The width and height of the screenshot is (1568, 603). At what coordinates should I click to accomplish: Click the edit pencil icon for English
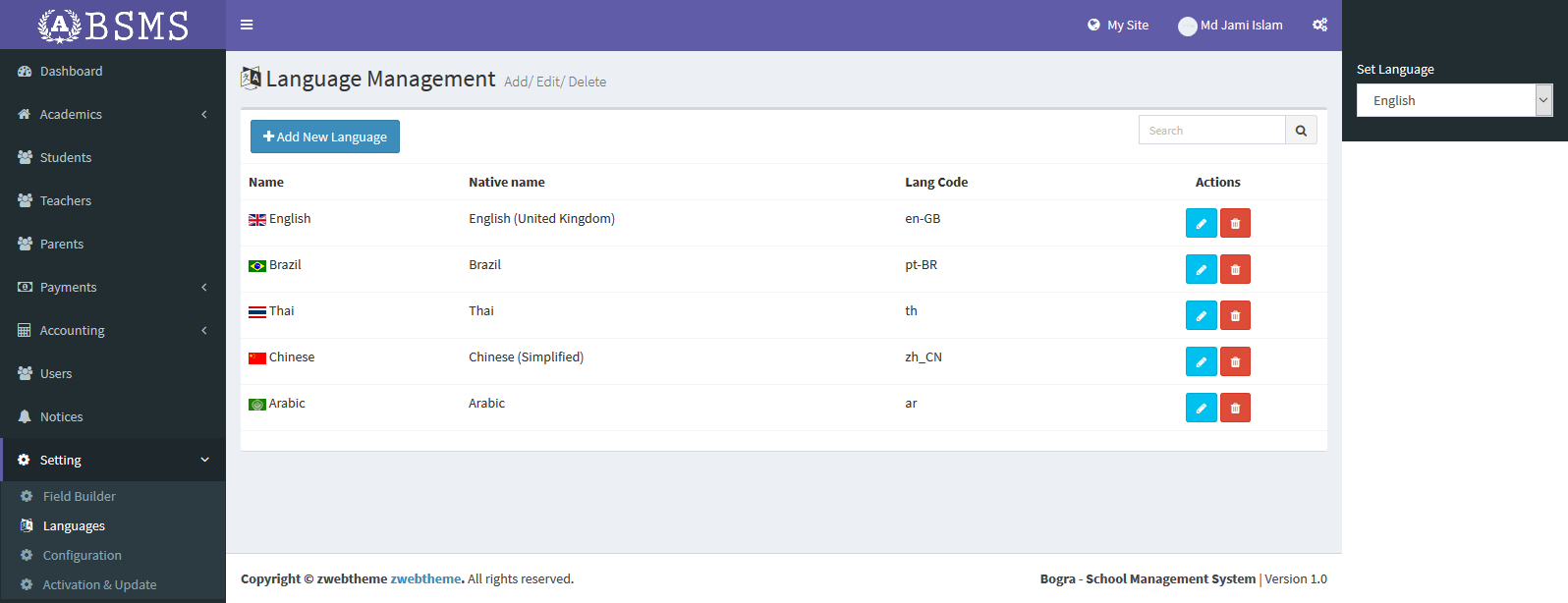[1201, 224]
